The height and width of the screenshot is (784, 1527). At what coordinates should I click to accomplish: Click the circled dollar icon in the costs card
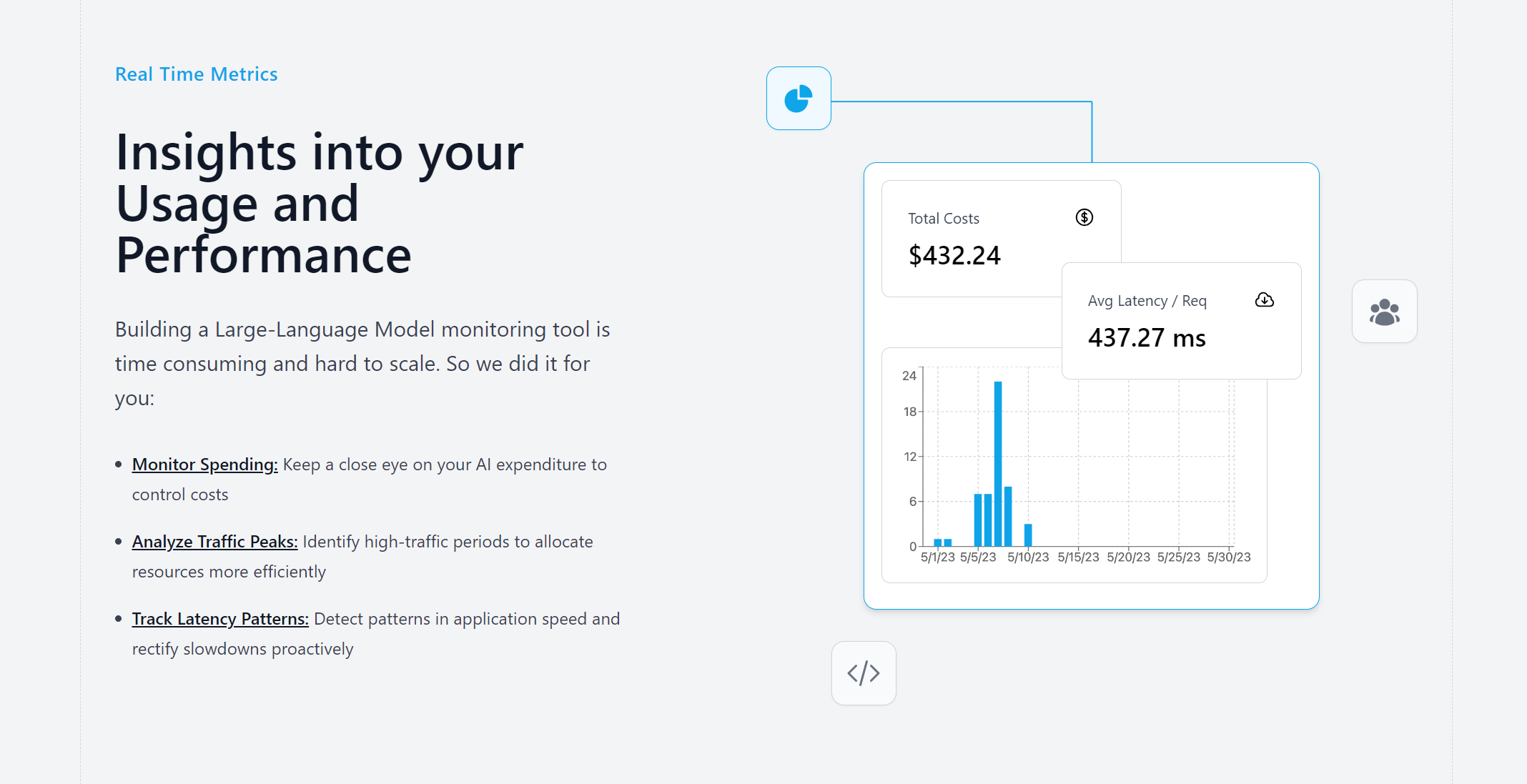tap(1084, 217)
